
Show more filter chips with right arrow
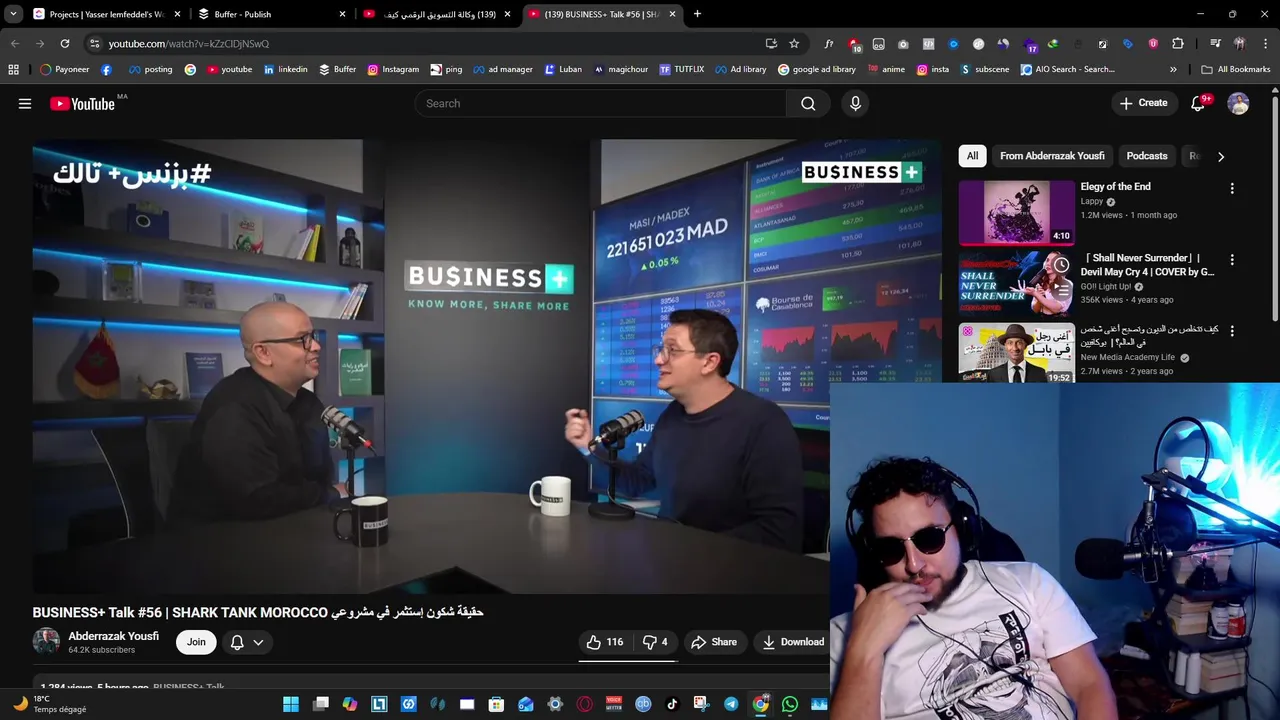(1220, 157)
